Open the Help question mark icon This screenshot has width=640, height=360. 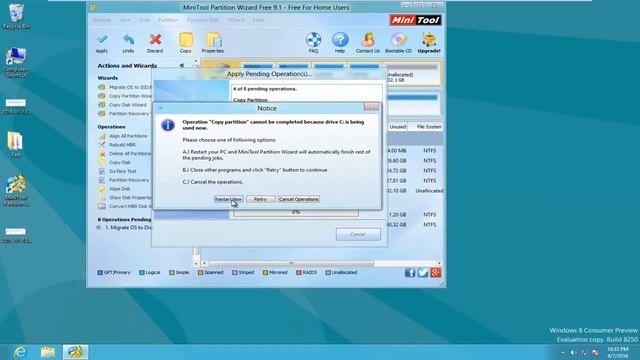[340, 40]
